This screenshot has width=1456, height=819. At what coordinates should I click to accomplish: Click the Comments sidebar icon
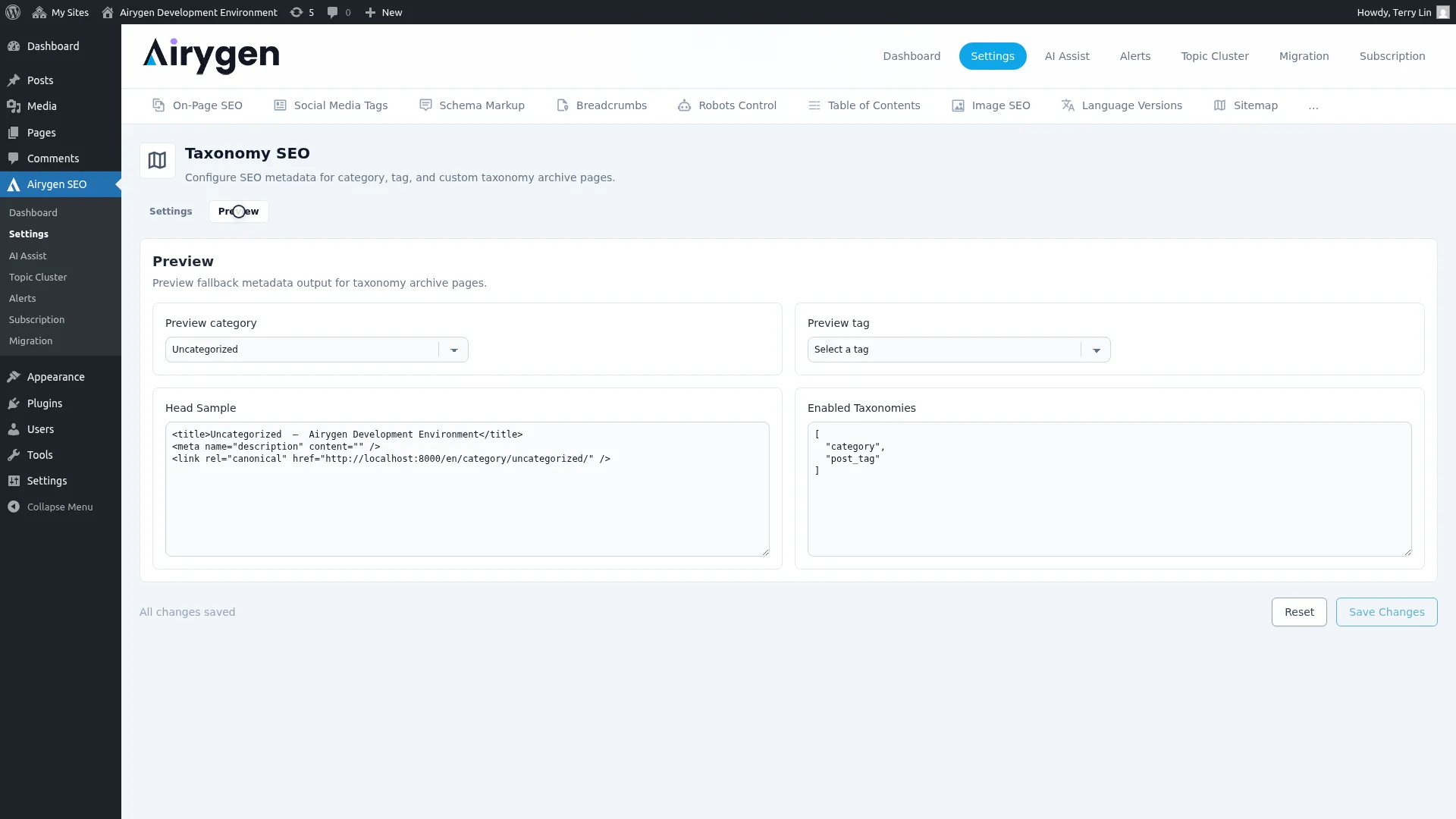tap(14, 158)
